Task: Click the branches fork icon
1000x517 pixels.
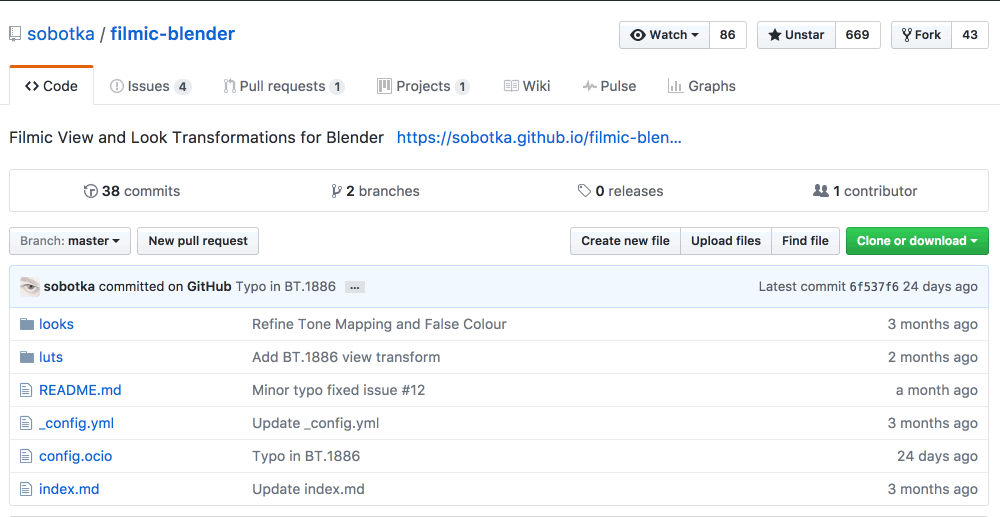Action: pos(336,191)
